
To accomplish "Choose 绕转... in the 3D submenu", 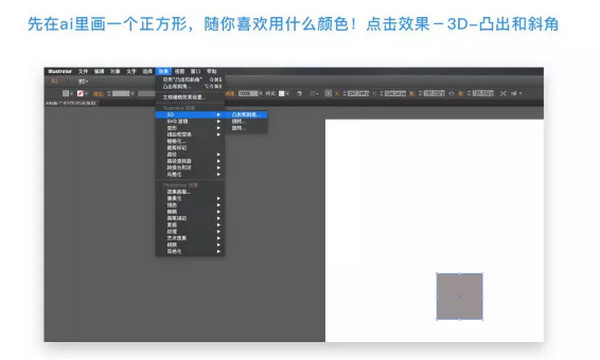I will point(246,121).
